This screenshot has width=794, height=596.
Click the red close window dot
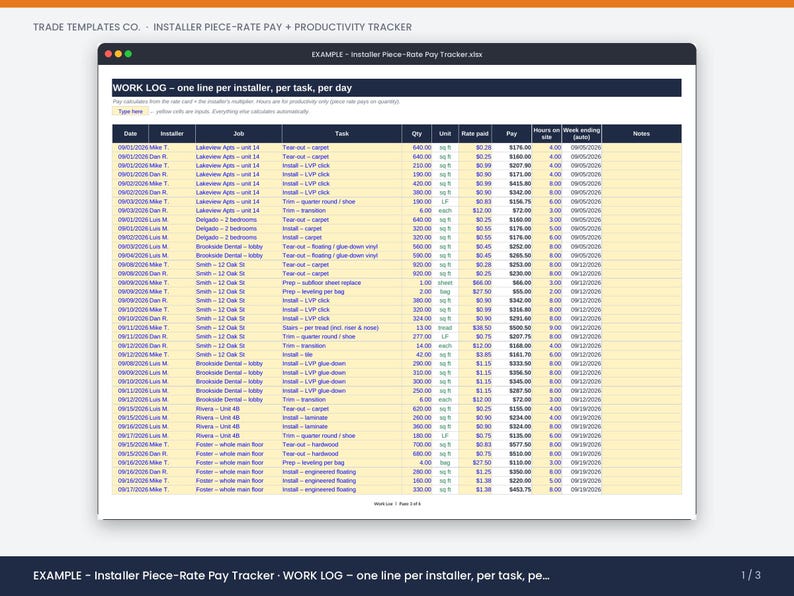click(x=108, y=54)
